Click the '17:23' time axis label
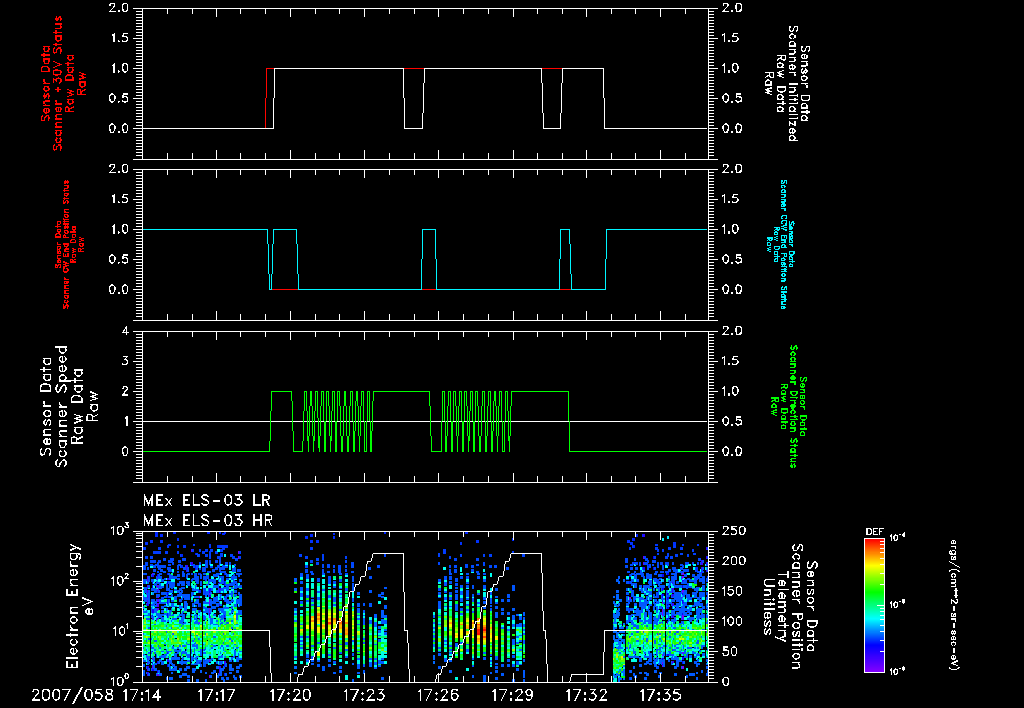1024x708 pixels. (364, 695)
